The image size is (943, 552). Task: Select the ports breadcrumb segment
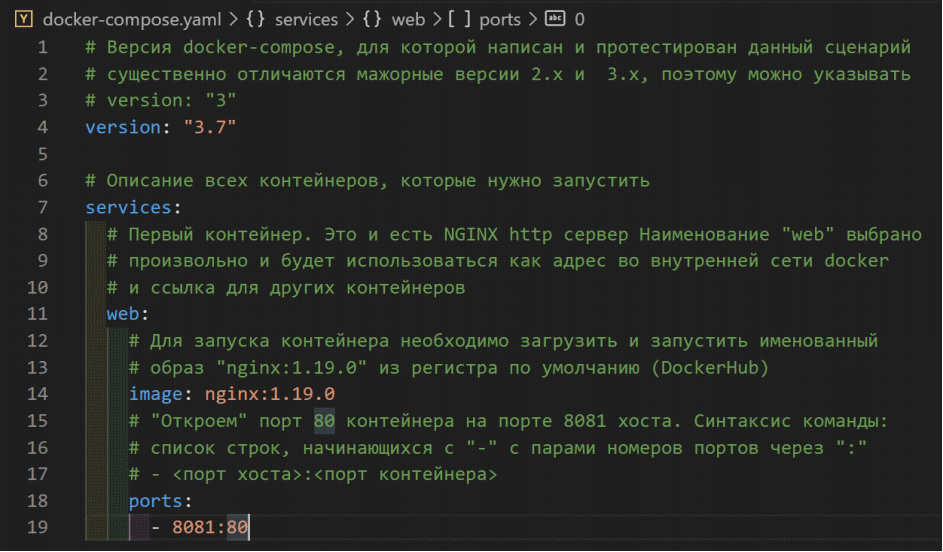500,19
